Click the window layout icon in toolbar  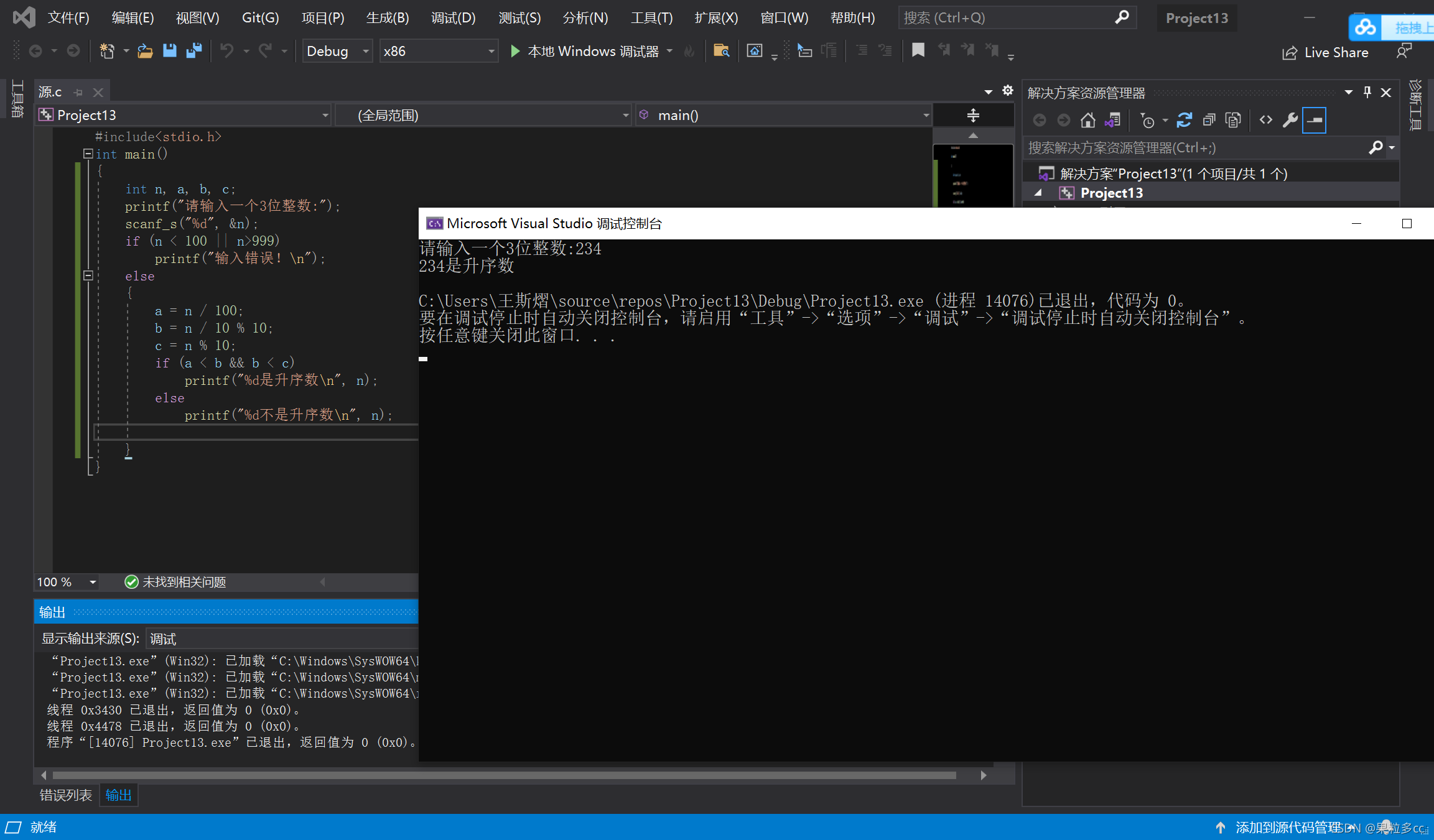click(x=755, y=51)
